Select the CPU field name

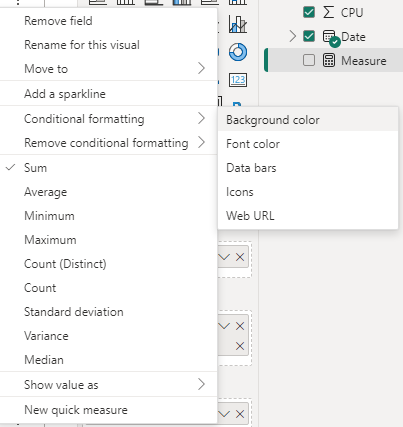point(352,13)
